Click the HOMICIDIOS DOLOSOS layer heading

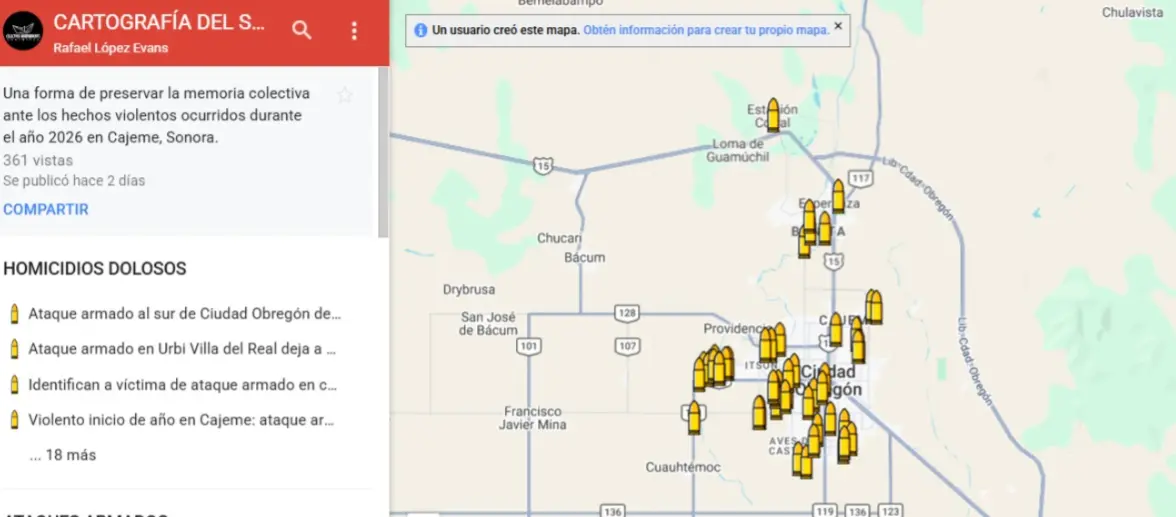(x=94, y=269)
